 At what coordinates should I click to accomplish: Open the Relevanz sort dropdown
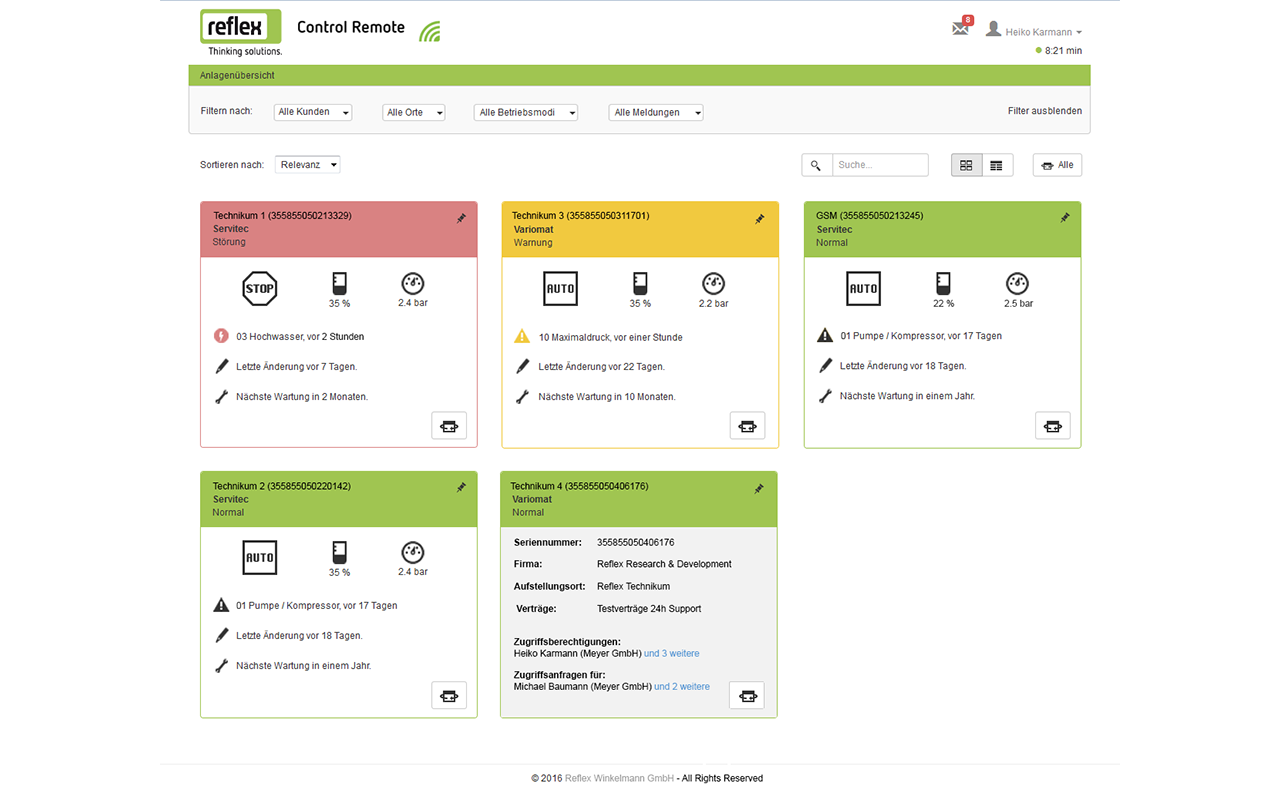coord(307,165)
